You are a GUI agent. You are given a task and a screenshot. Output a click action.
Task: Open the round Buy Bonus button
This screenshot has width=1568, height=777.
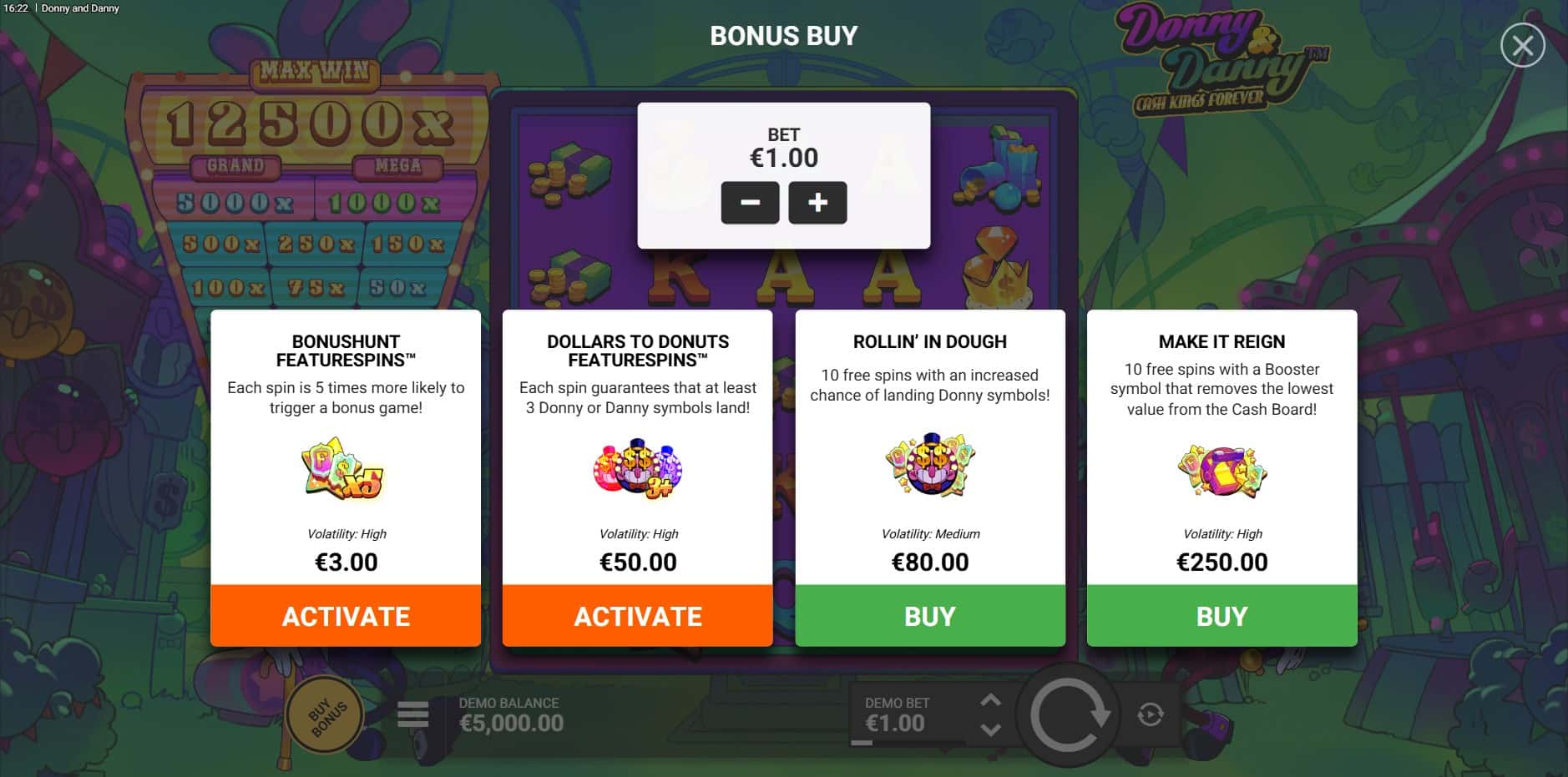[x=326, y=715]
